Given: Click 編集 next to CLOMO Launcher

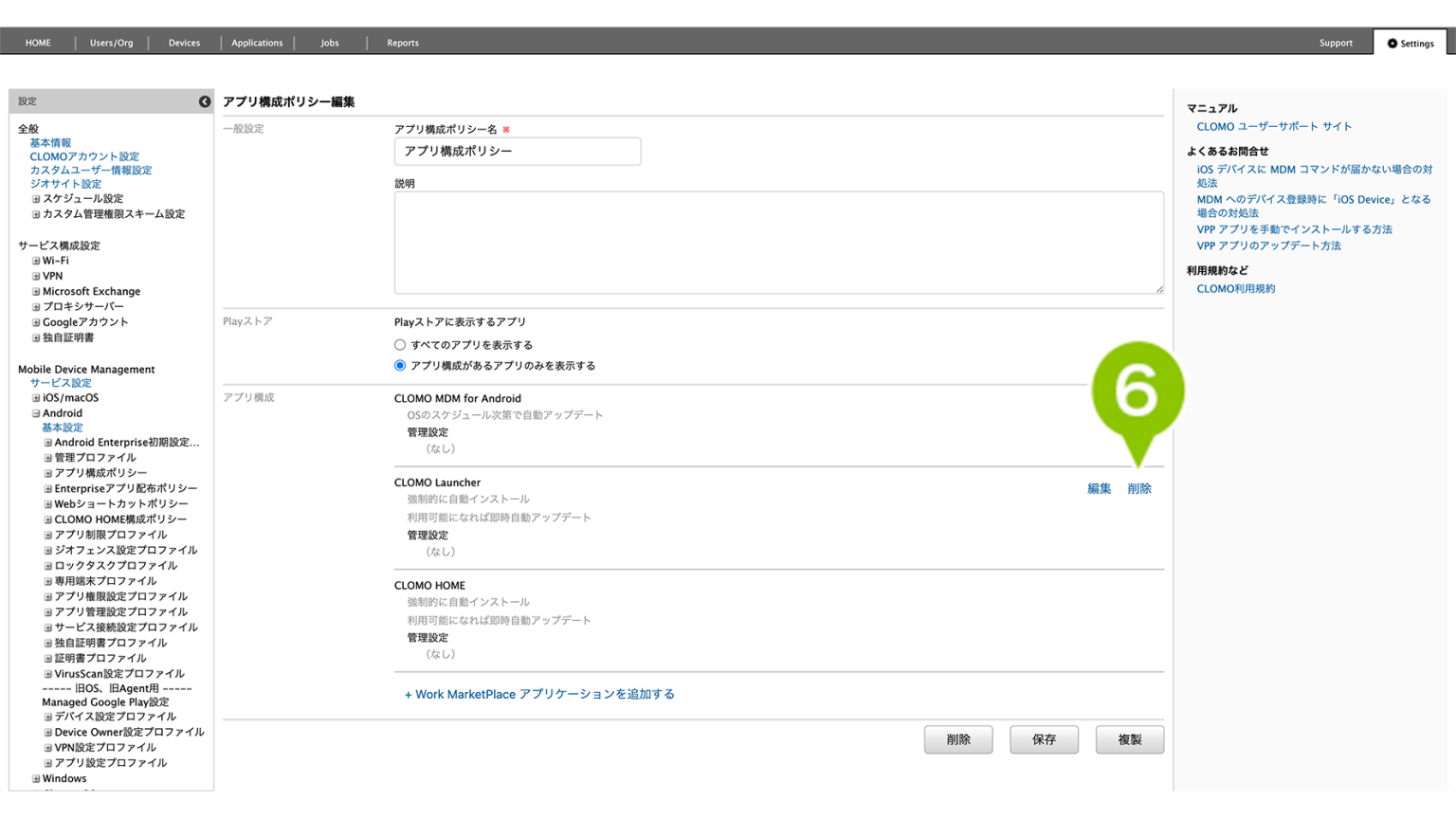Looking at the screenshot, I should coord(1099,488).
